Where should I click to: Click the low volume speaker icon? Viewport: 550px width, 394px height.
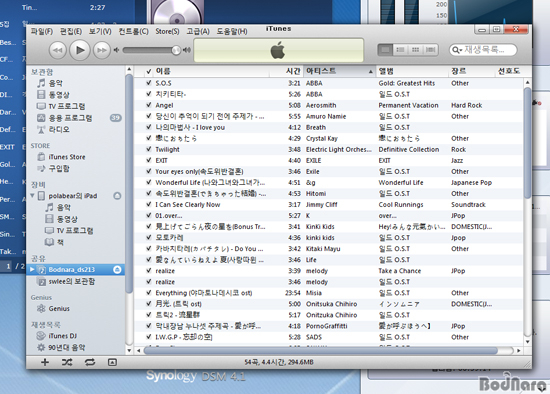(116, 50)
